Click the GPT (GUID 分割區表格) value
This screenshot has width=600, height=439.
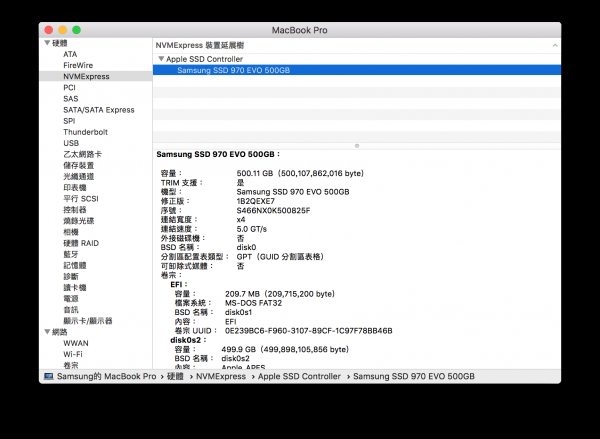[280, 256]
